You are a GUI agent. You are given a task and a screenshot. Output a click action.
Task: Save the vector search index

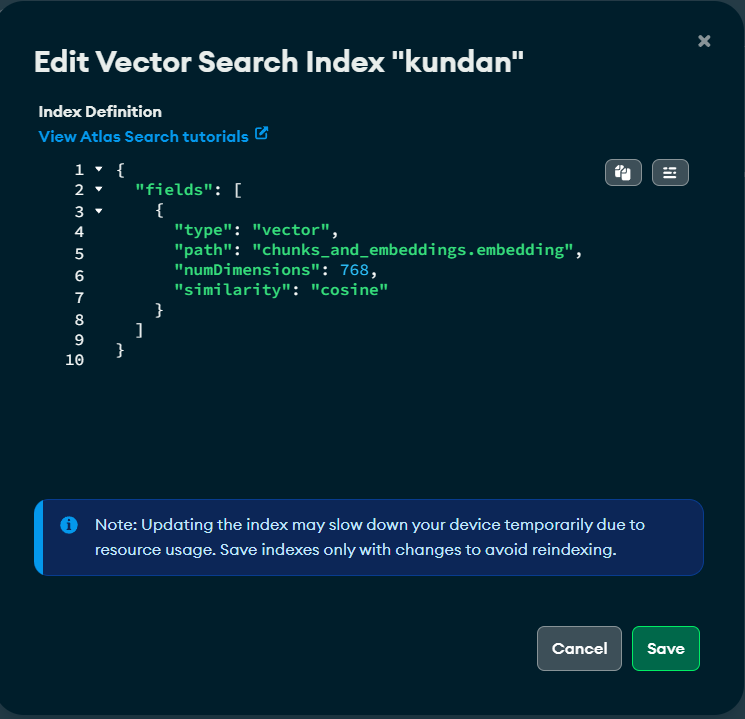click(x=665, y=648)
